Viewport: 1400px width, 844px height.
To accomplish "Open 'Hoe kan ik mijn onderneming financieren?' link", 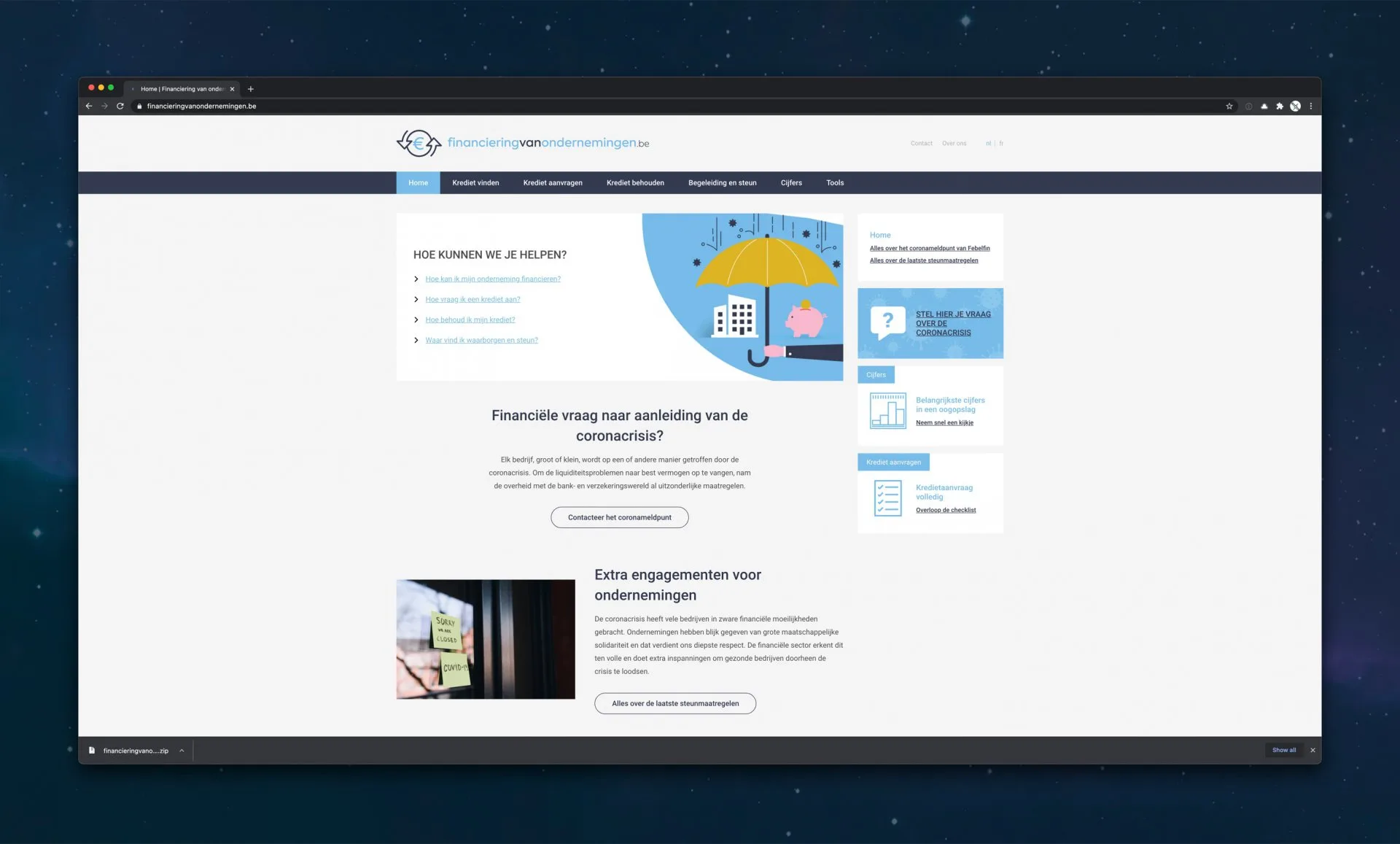I will coord(493,279).
